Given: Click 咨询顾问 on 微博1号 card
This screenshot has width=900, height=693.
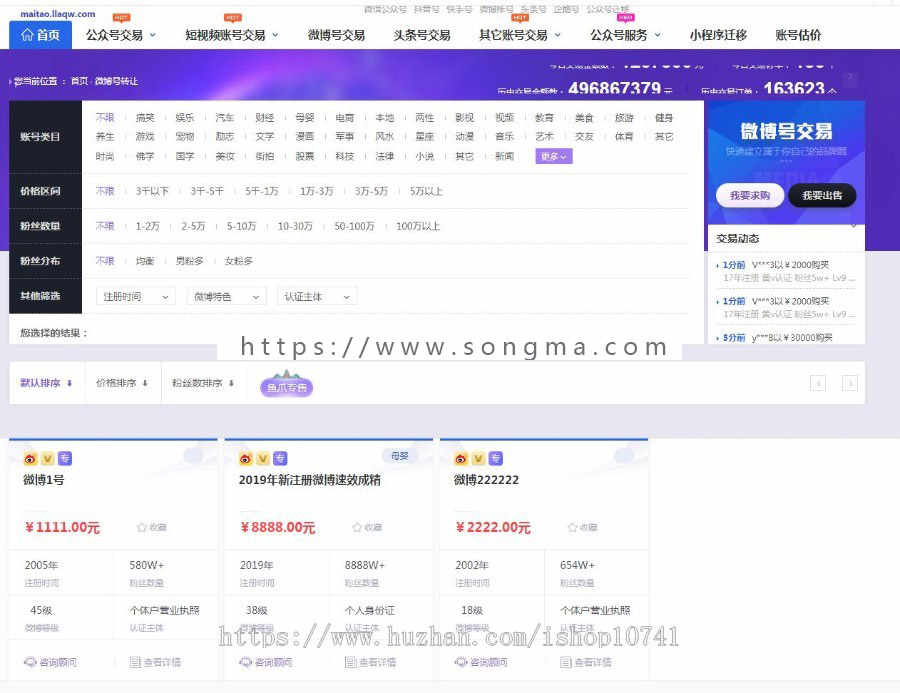Looking at the screenshot, I should (x=51, y=662).
